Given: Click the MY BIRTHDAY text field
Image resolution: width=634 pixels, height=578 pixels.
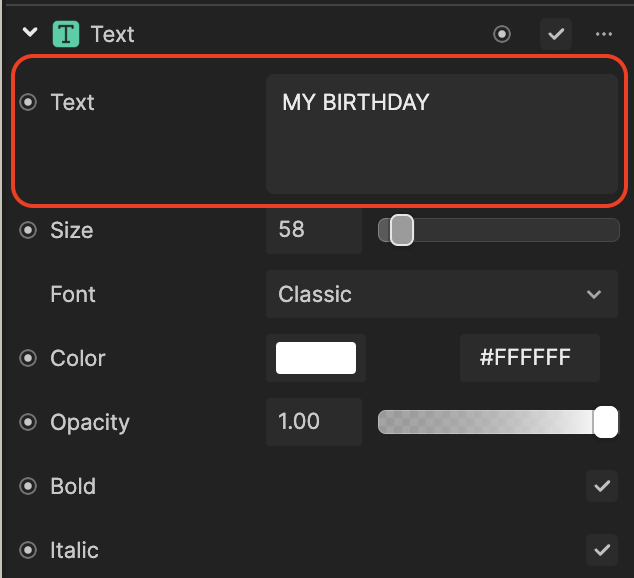Looking at the screenshot, I should pos(442,134).
